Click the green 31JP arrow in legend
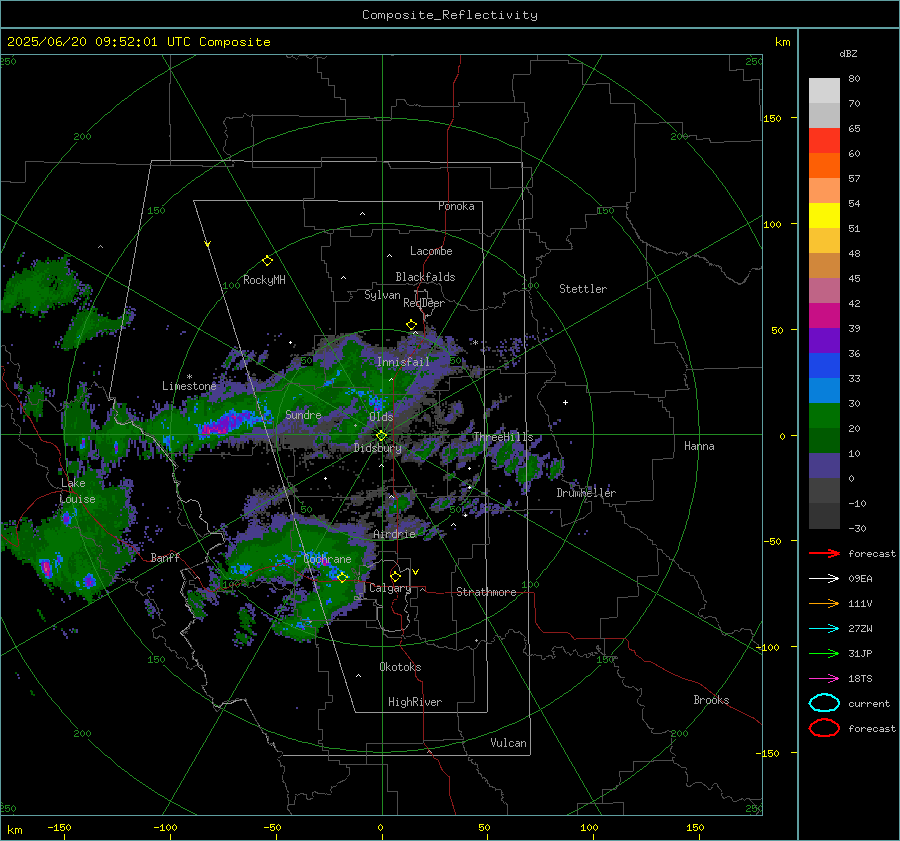The height and width of the screenshot is (841, 900). coord(824,653)
